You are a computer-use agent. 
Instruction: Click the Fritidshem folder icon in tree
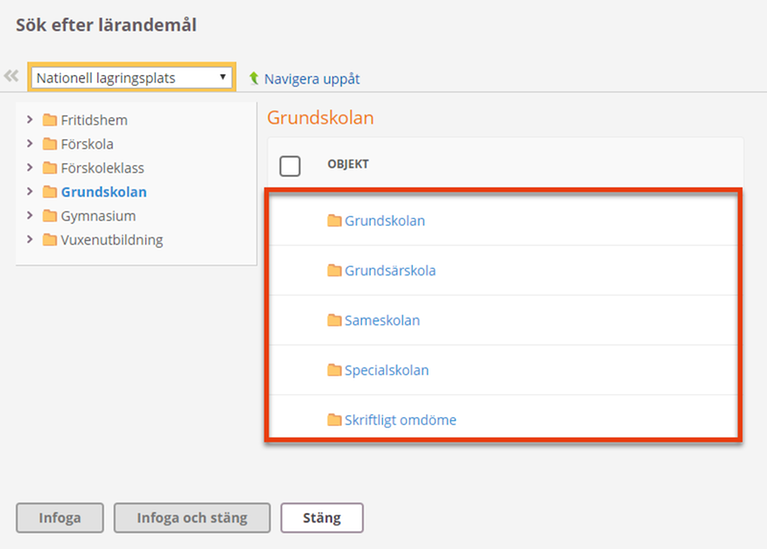coord(49,120)
